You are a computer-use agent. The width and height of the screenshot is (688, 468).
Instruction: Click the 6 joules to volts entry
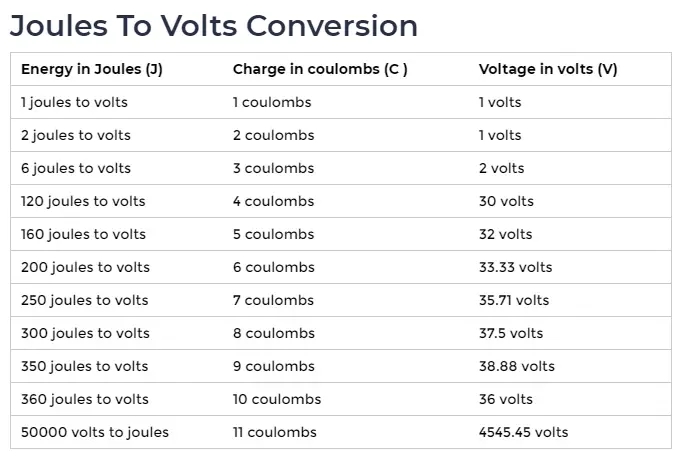point(75,168)
